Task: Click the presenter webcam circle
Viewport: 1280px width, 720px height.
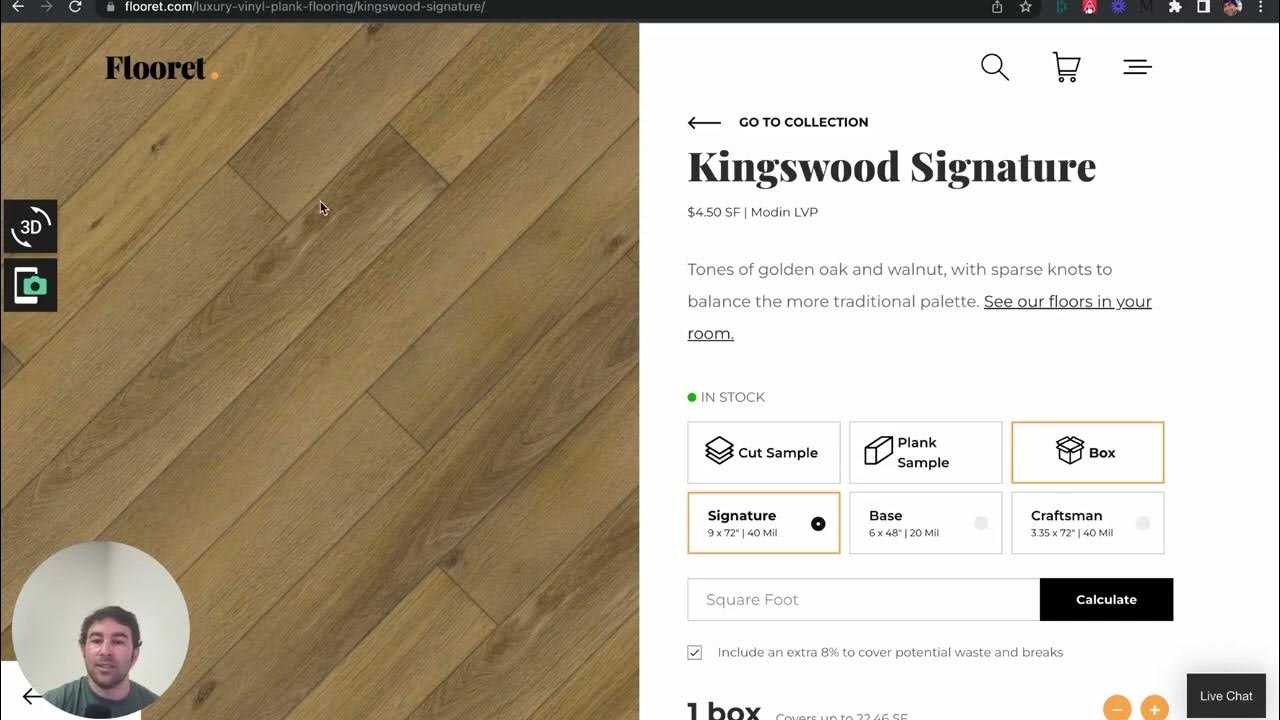Action: pos(100,631)
